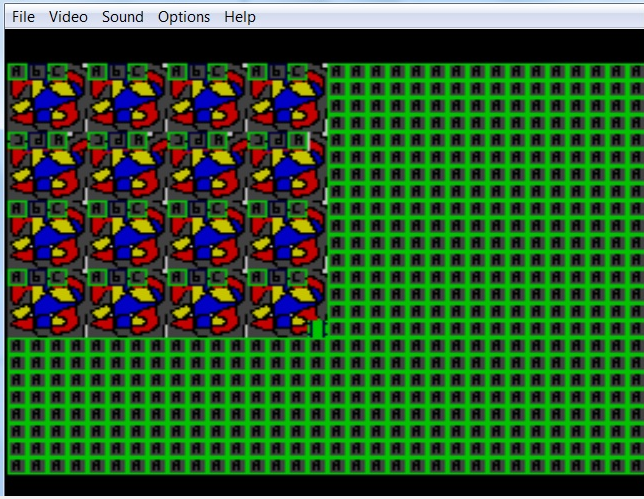644x499 pixels.
Task: Click the third sprite in the top row
Action: pyautogui.click(x=206, y=97)
